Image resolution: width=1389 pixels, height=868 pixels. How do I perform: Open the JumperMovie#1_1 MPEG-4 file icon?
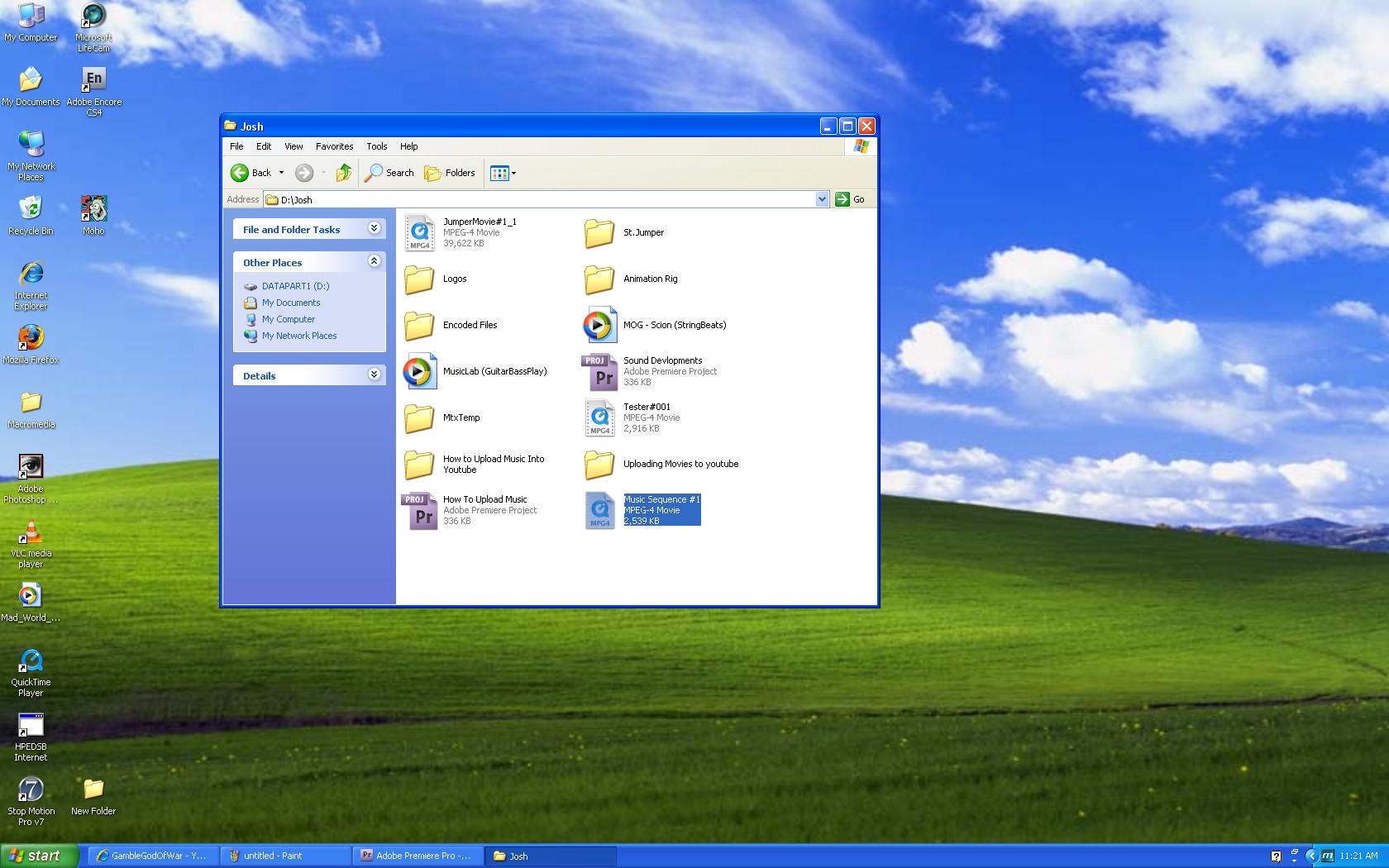[x=419, y=232]
